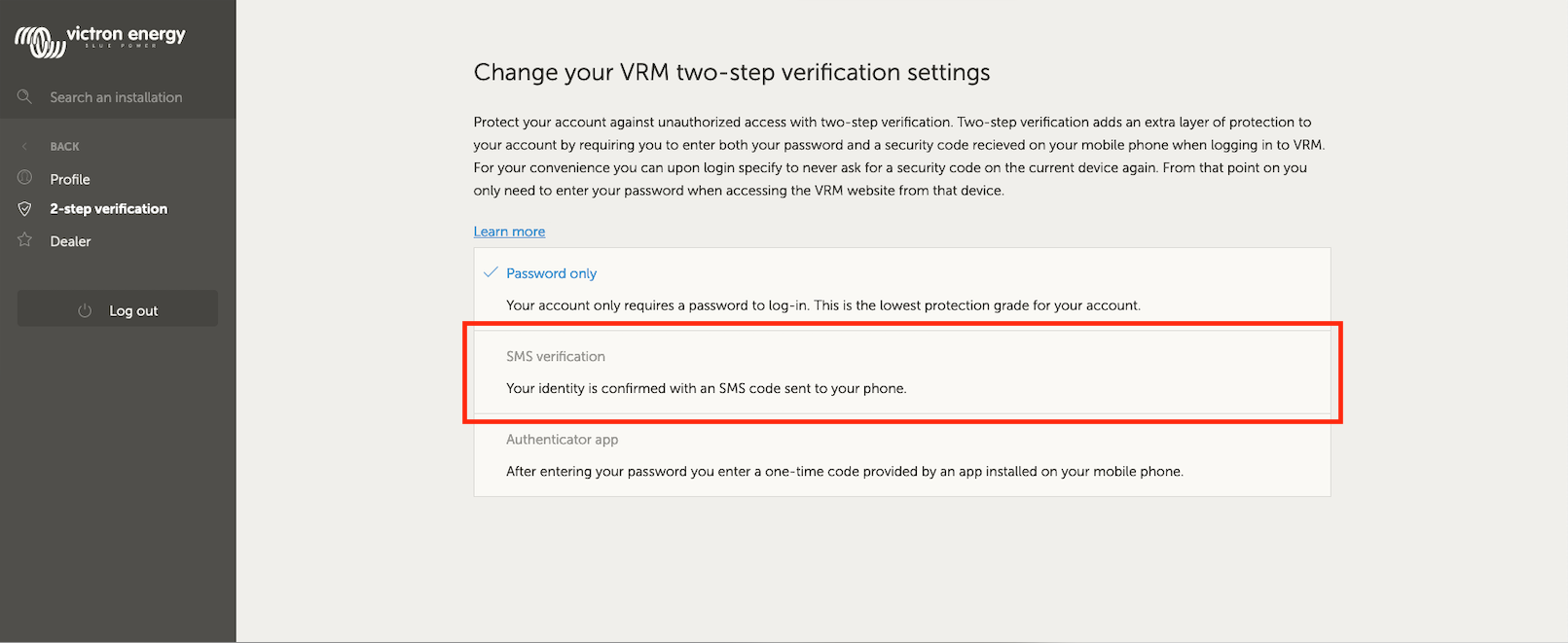Click the star icon beside Dealer
Screen dimensions: 1568x643
25,240
